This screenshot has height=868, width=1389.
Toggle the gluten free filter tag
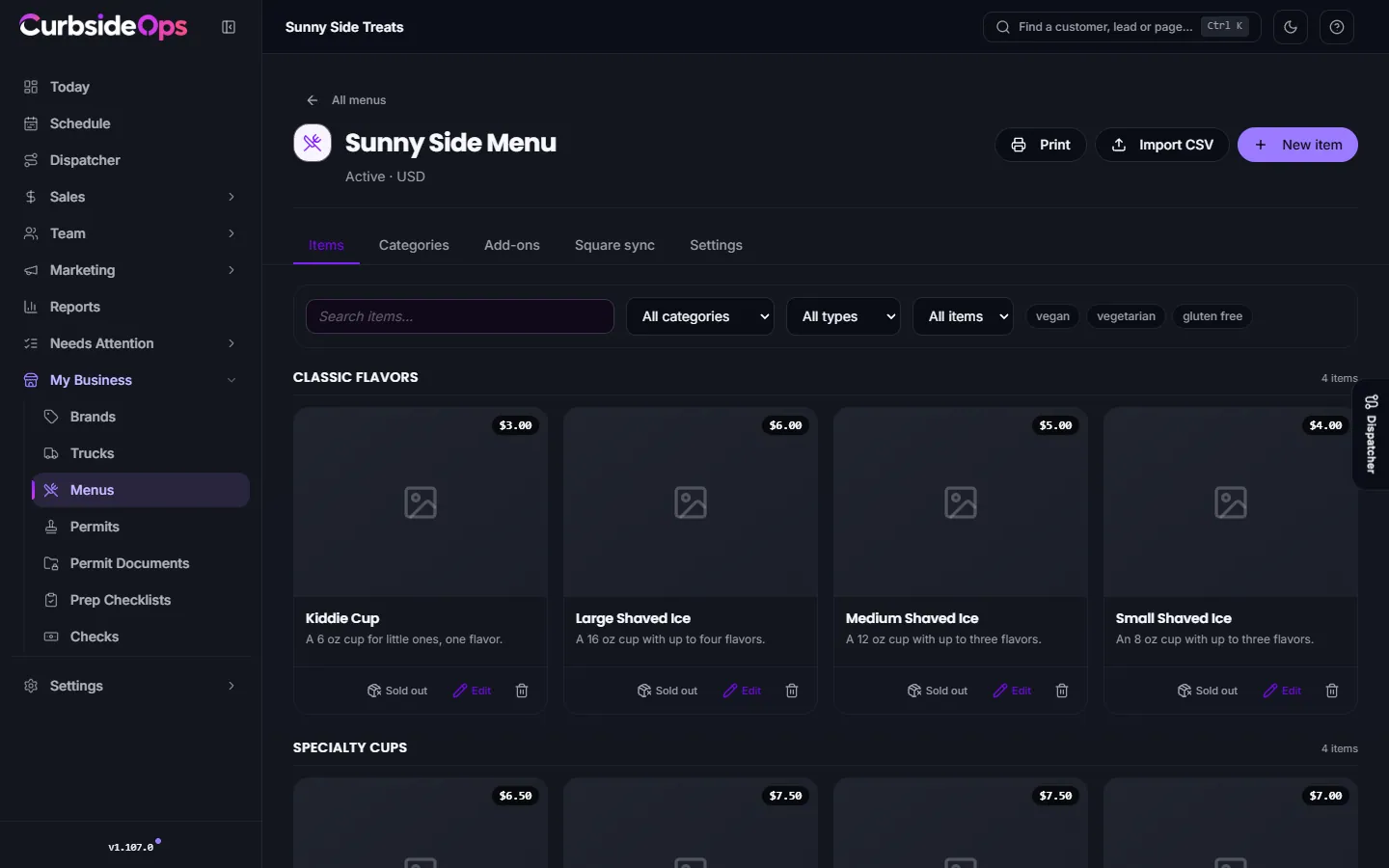click(x=1212, y=316)
